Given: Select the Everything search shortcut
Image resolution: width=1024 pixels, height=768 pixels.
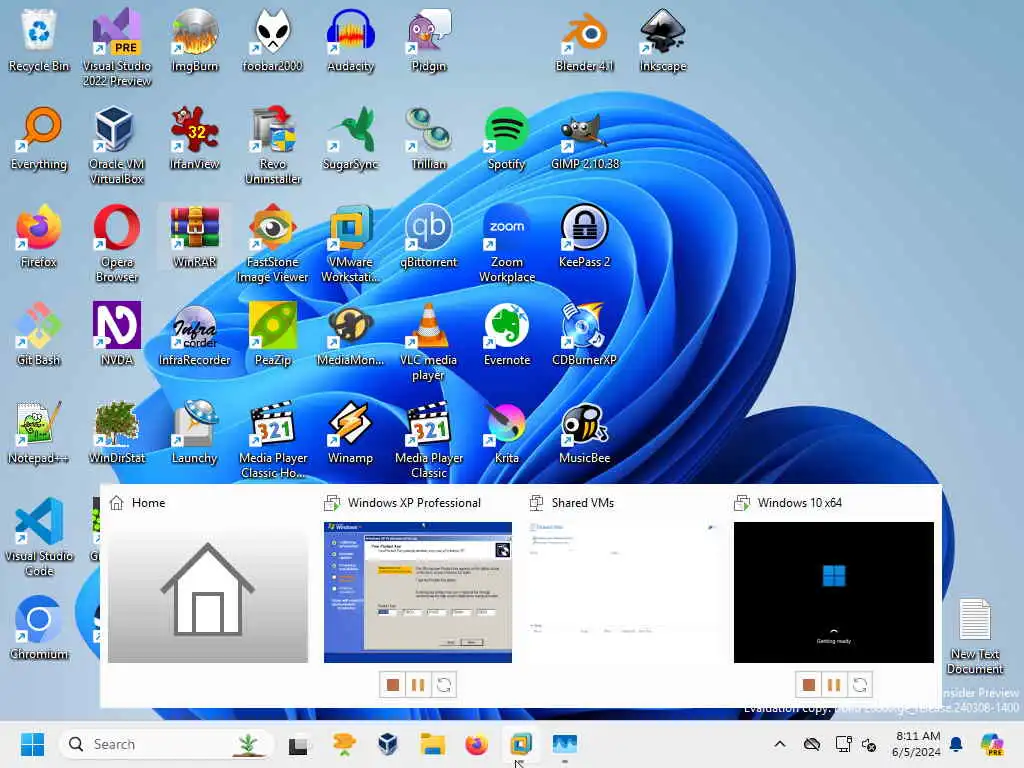Looking at the screenshot, I should pyautogui.click(x=39, y=138).
